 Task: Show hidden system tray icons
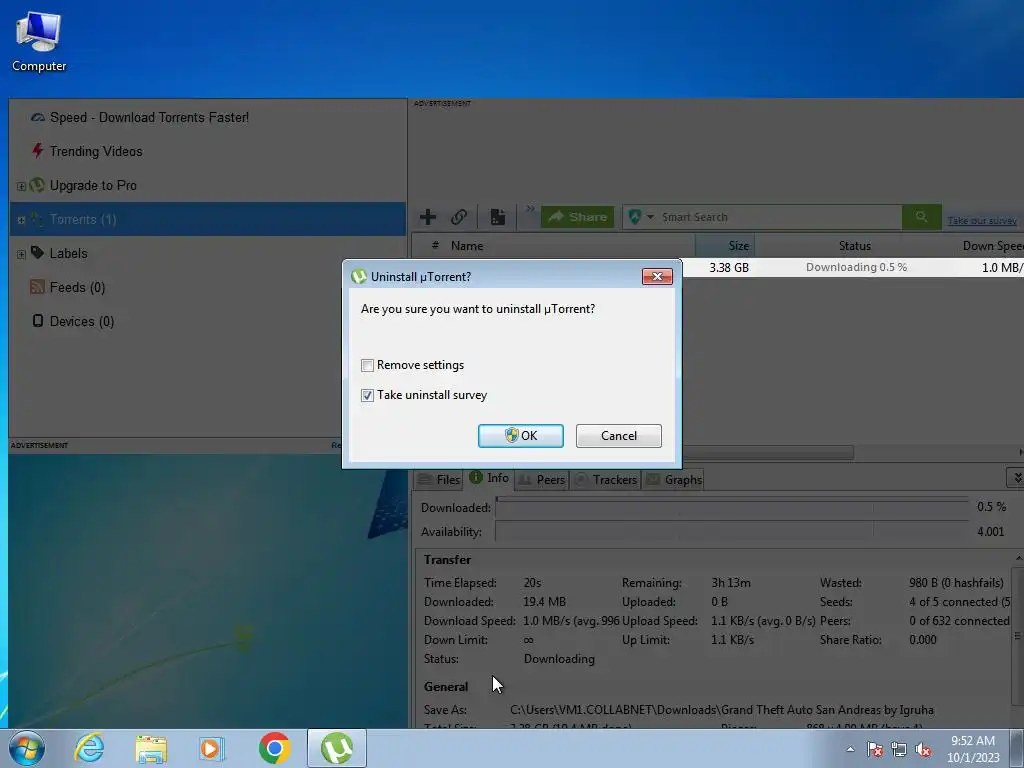pyautogui.click(x=850, y=749)
